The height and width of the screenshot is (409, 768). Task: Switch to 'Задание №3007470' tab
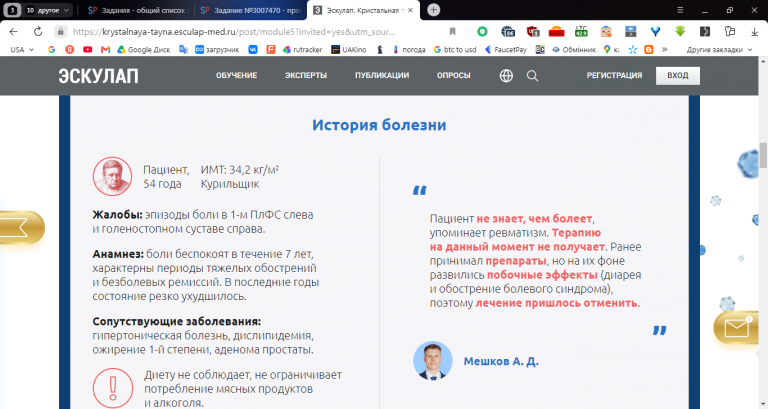tap(251, 10)
